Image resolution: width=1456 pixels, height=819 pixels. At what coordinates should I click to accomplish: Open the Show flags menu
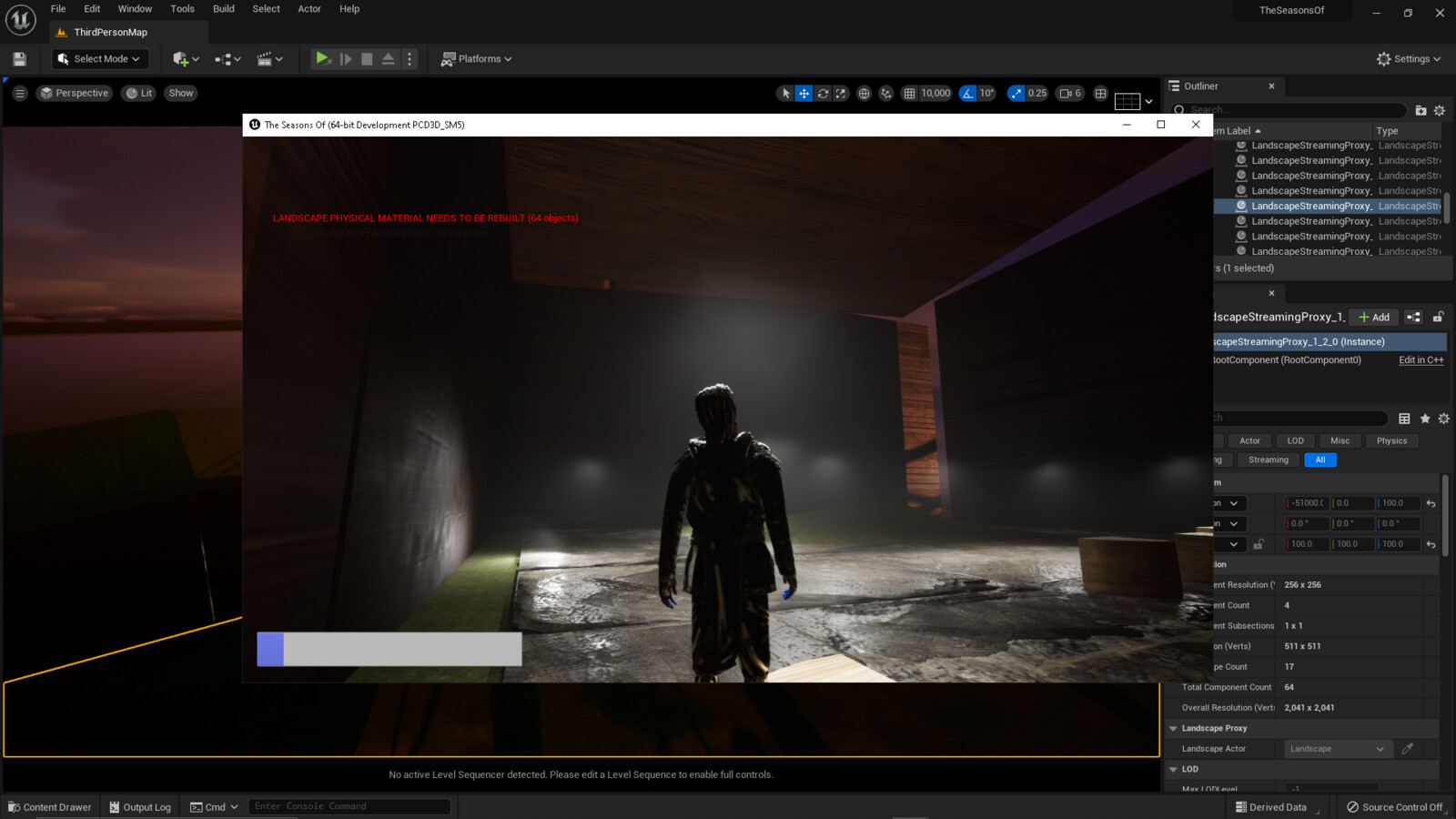181,93
